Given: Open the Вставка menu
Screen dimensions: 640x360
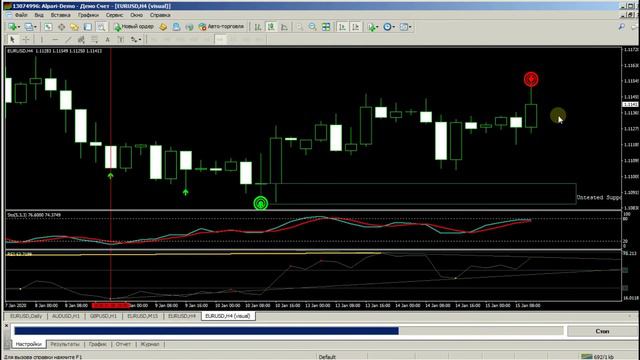Looking at the screenshot, I should (x=60, y=15).
